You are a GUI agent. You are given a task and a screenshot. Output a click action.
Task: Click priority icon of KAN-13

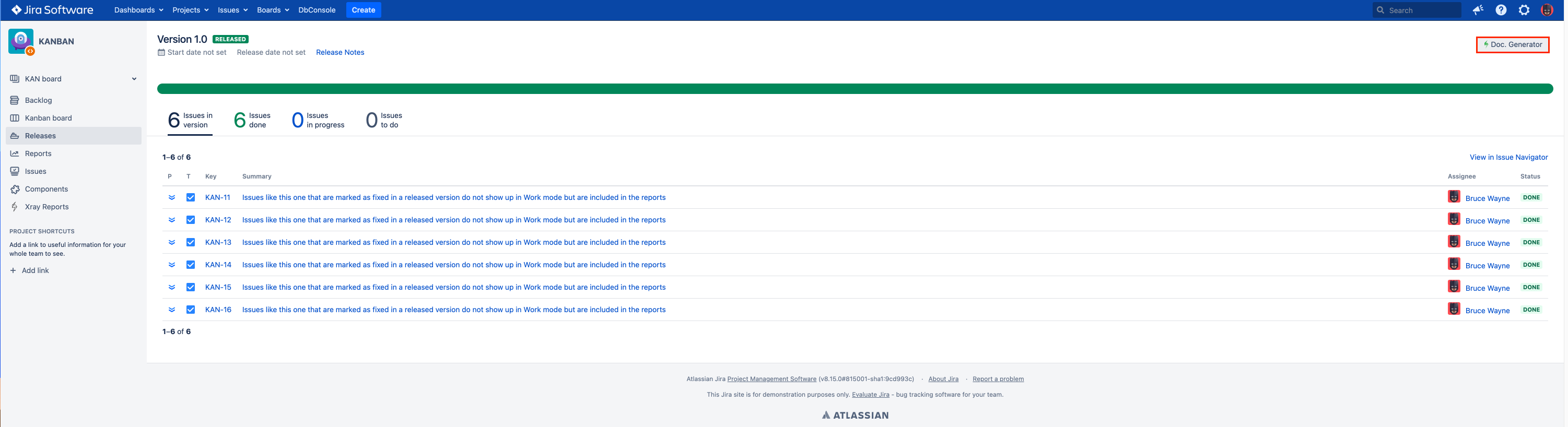[x=172, y=243]
